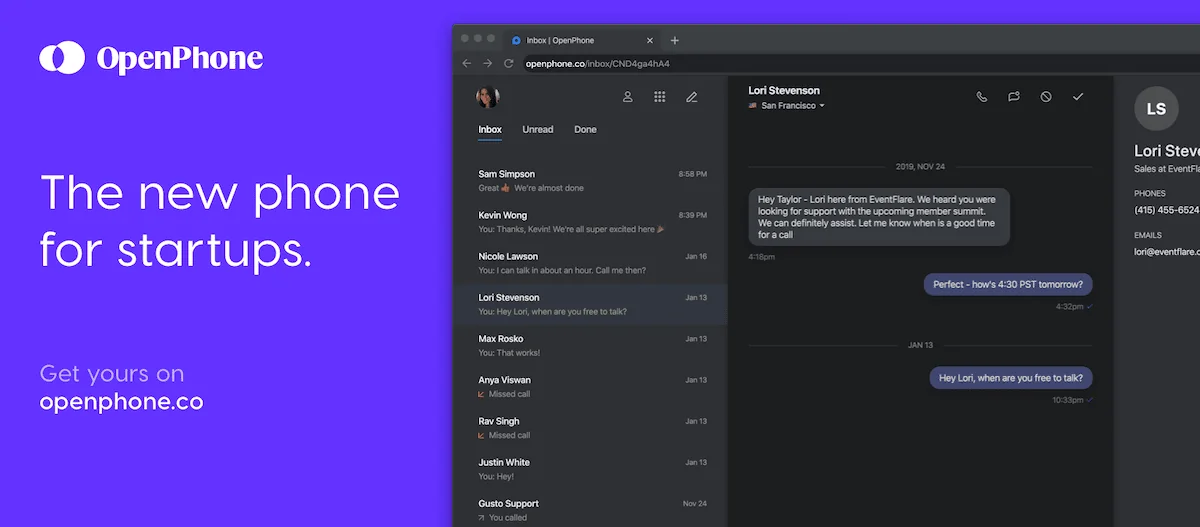1200x527 pixels.
Task: Switch to the Unread tab
Action: (x=537, y=130)
